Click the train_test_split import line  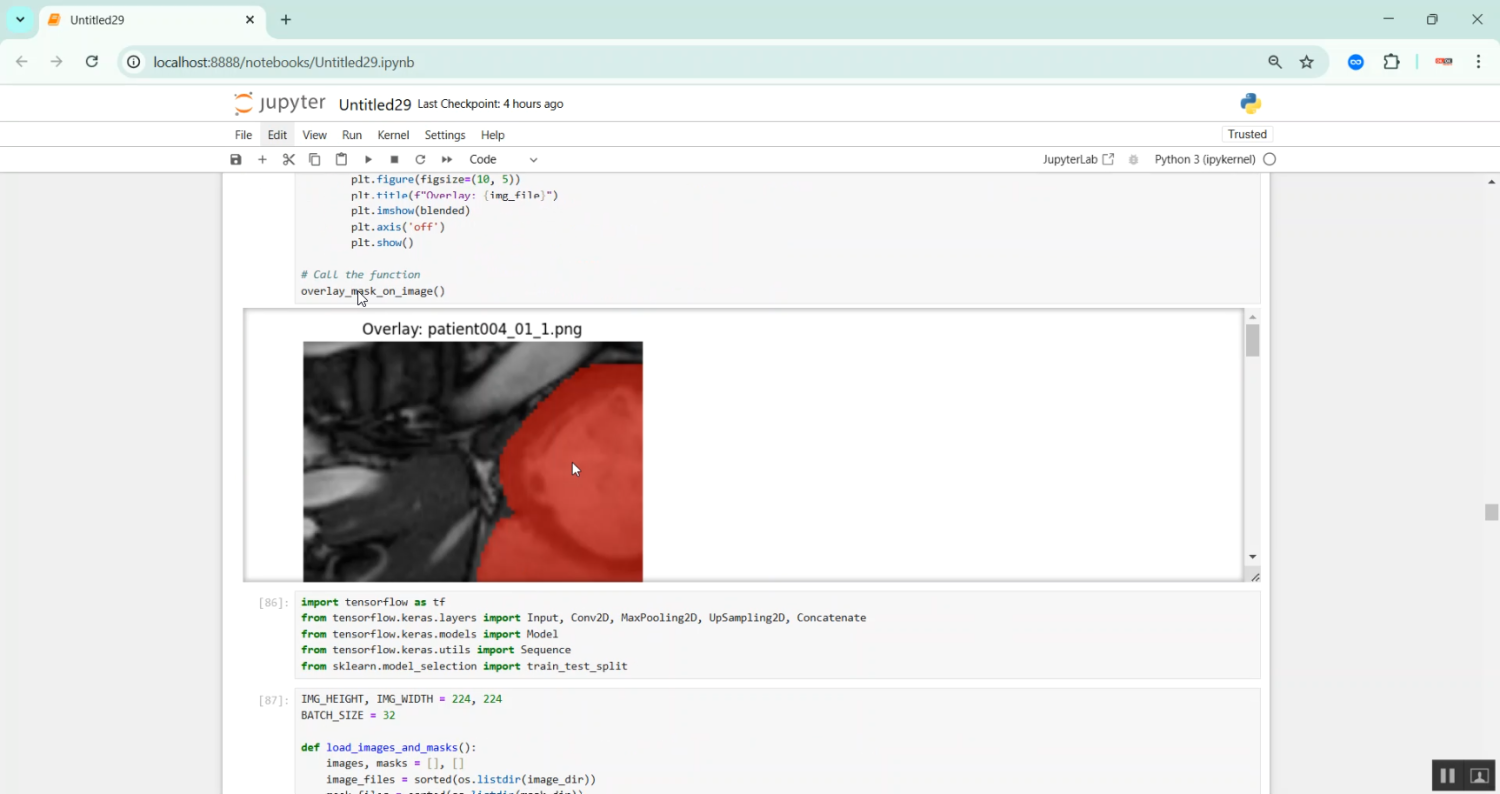pyautogui.click(x=464, y=666)
